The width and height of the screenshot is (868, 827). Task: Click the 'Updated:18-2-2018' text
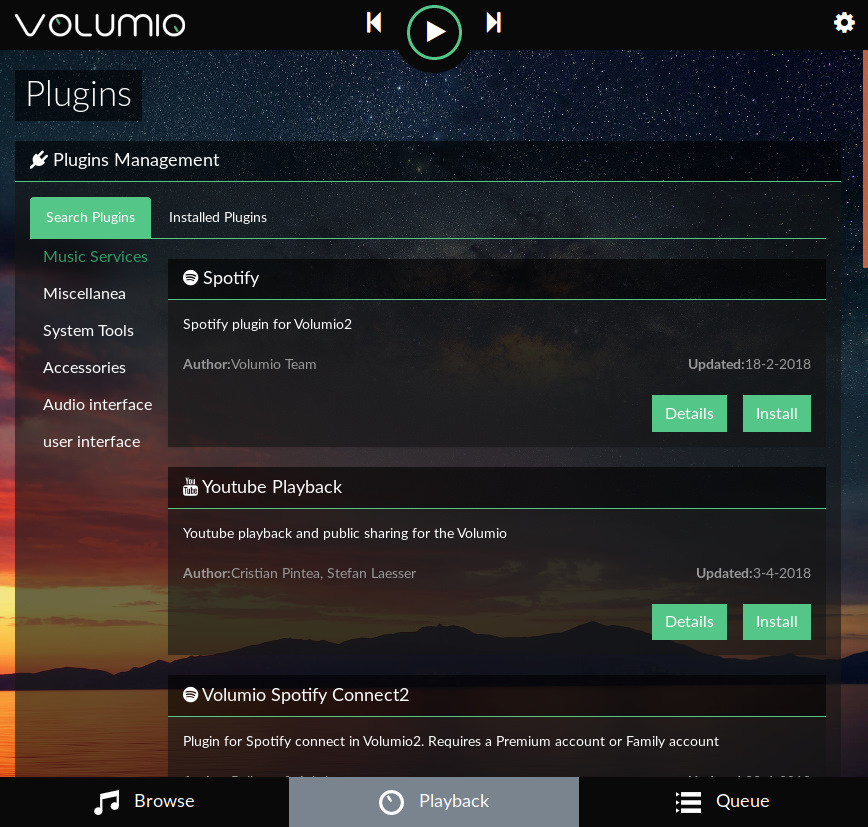(x=749, y=364)
